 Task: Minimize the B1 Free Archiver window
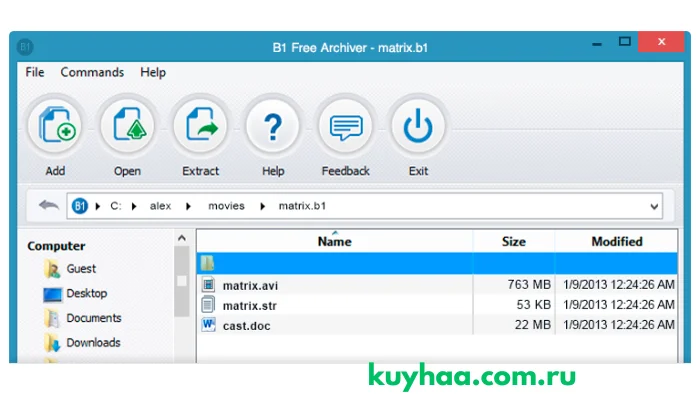pos(597,43)
